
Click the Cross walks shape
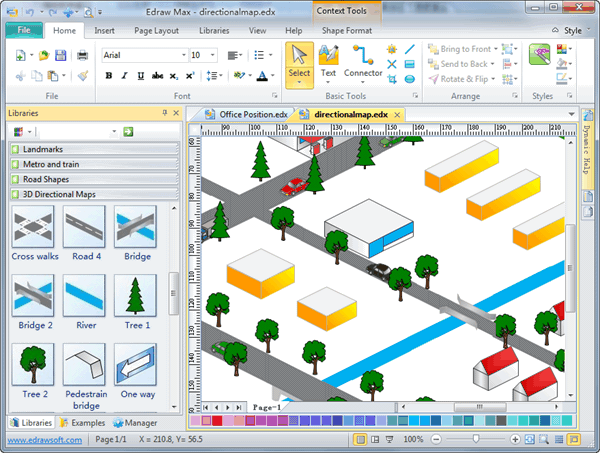click(x=36, y=234)
